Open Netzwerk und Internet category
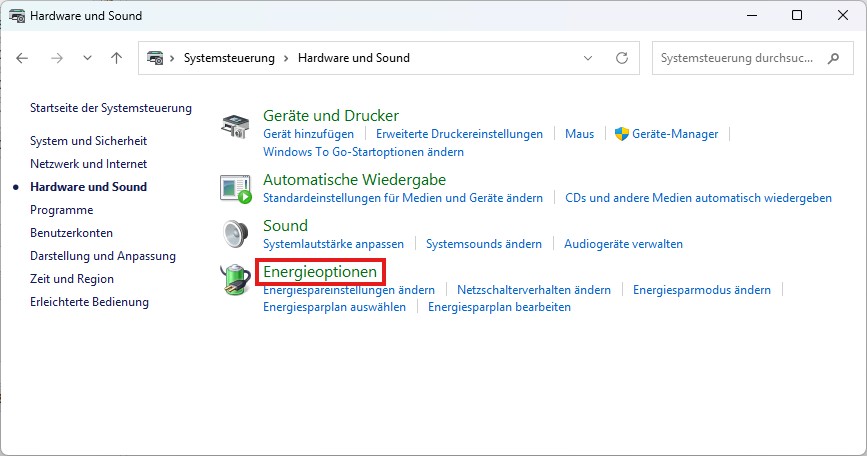Viewport: 867px width, 456px height. [88, 164]
